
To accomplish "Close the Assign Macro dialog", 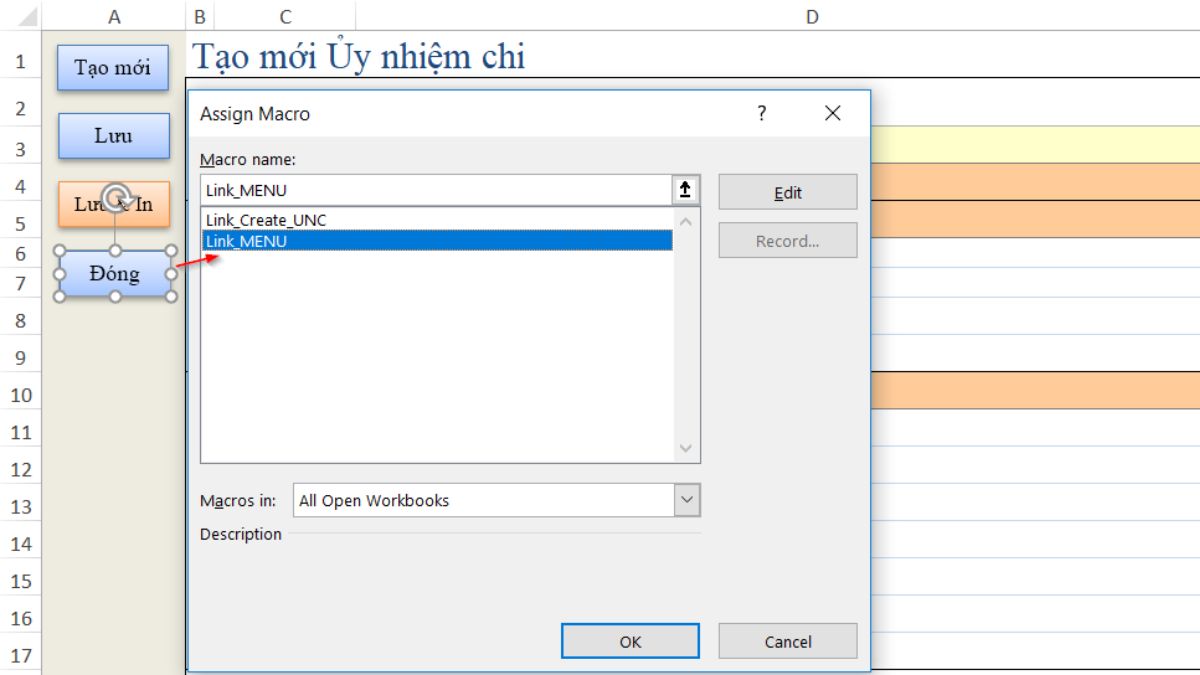I will 832,114.
